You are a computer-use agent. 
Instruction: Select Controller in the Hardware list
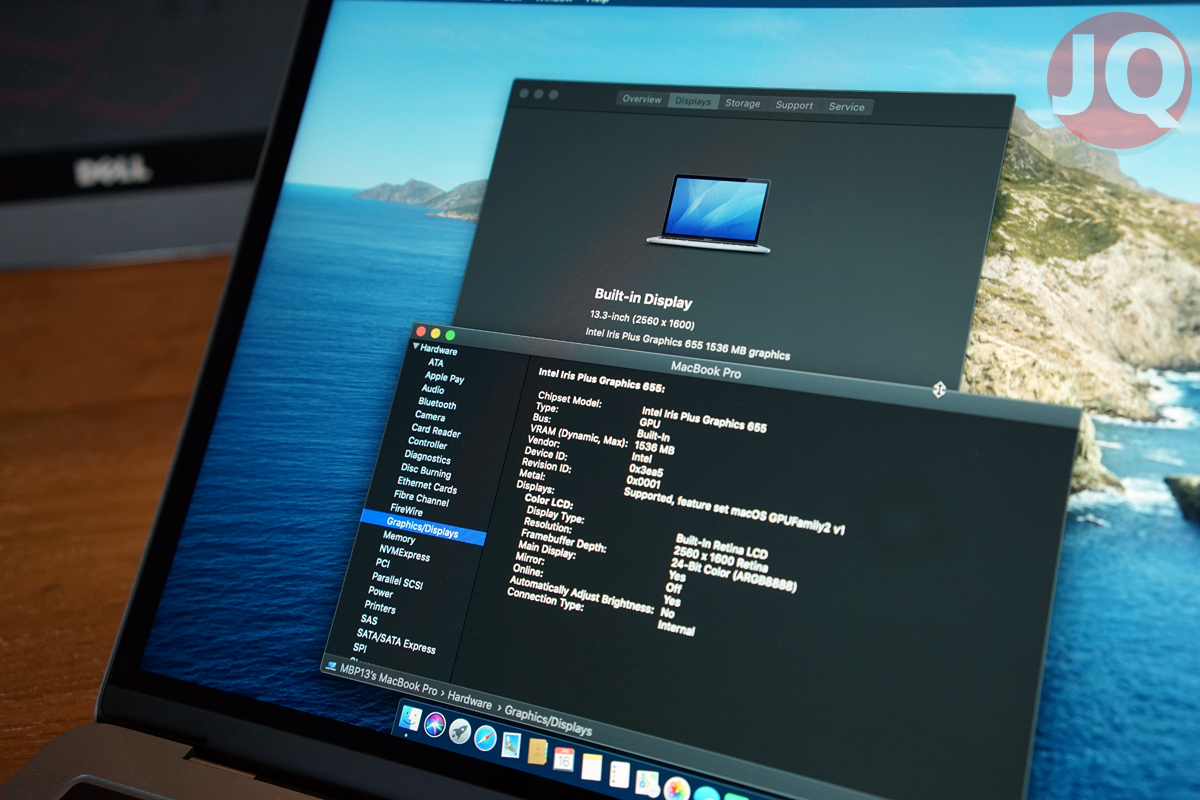click(x=428, y=443)
